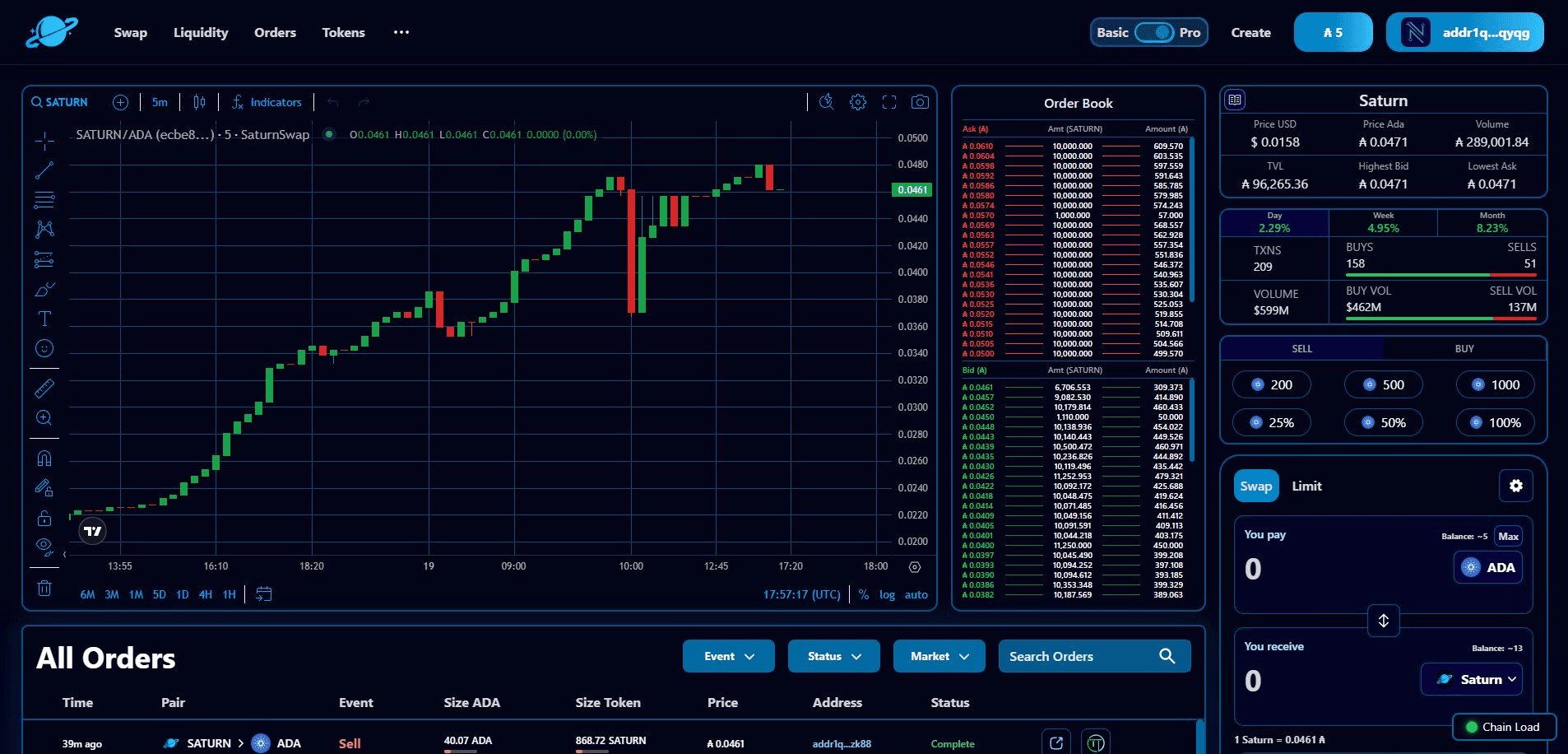The width and height of the screenshot is (1568, 754).
Task: Select the Text annotation tool
Action: click(45, 319)
